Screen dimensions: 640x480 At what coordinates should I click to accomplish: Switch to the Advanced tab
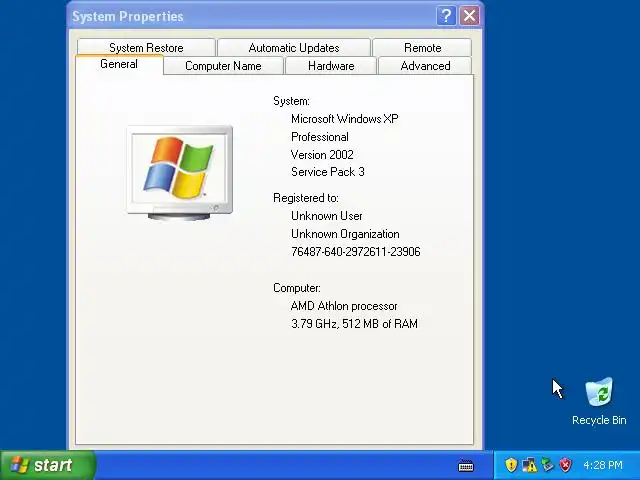[x=425, y=66]
